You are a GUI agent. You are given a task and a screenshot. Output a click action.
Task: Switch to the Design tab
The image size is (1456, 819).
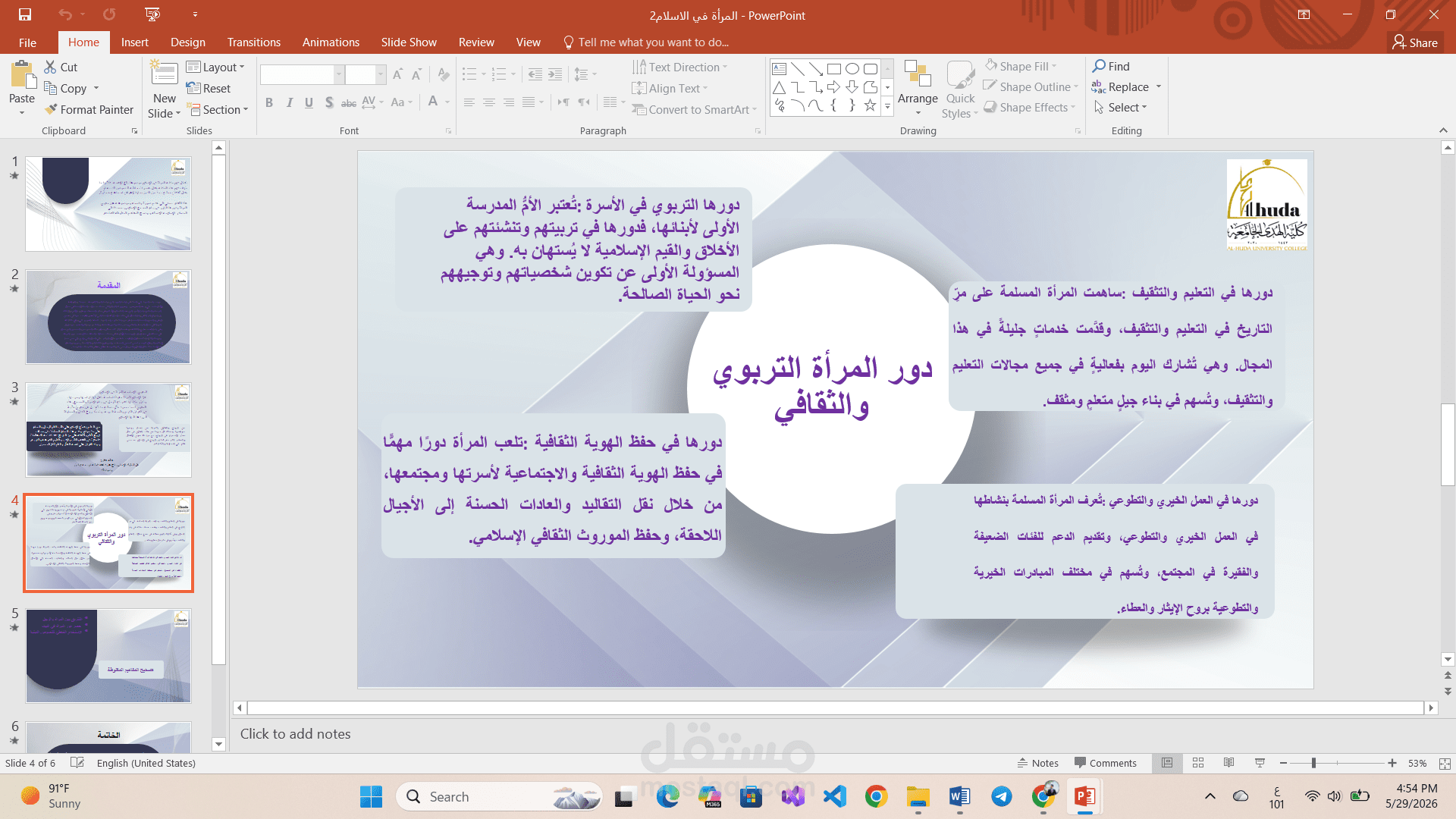click(x=188, y=42)
